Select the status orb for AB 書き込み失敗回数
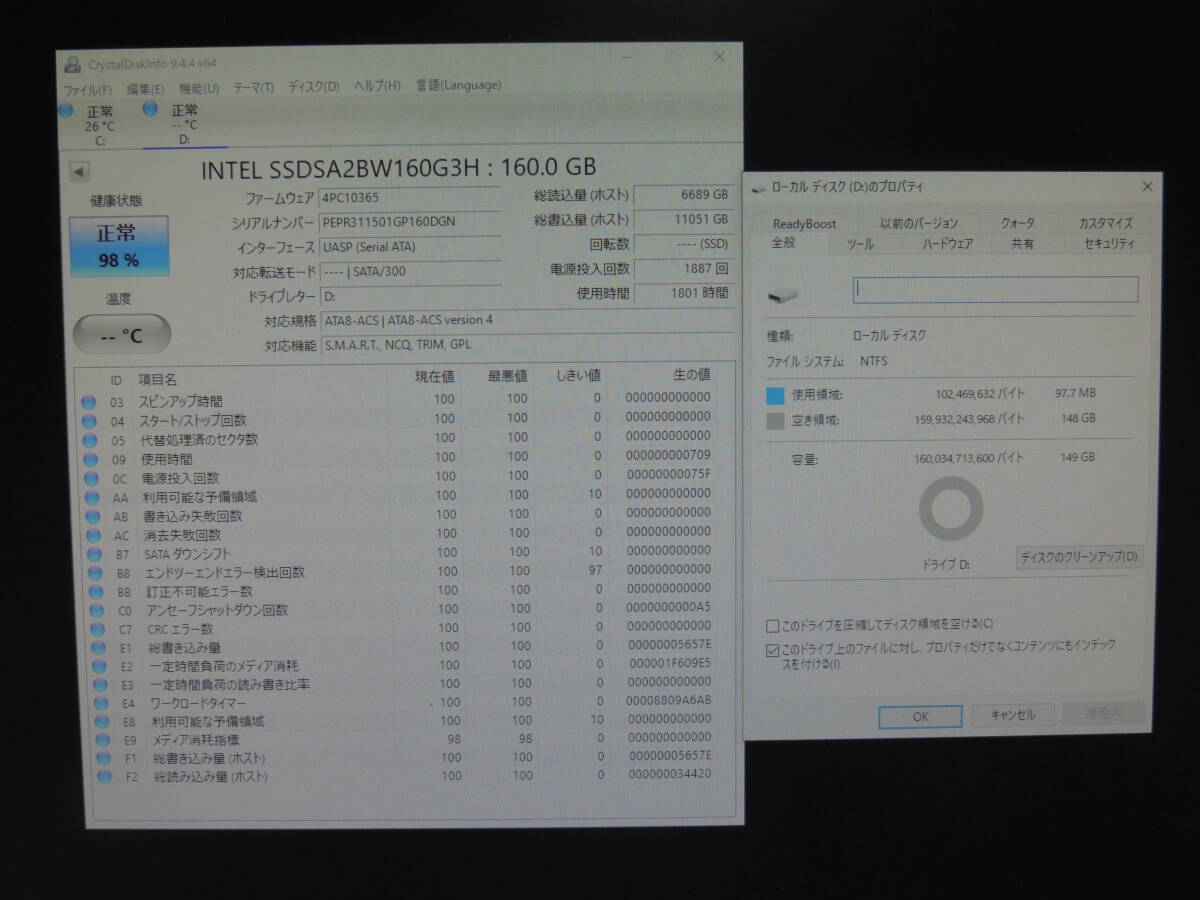Viewport: 1200px width, 900px height. [x=91, y=516]
